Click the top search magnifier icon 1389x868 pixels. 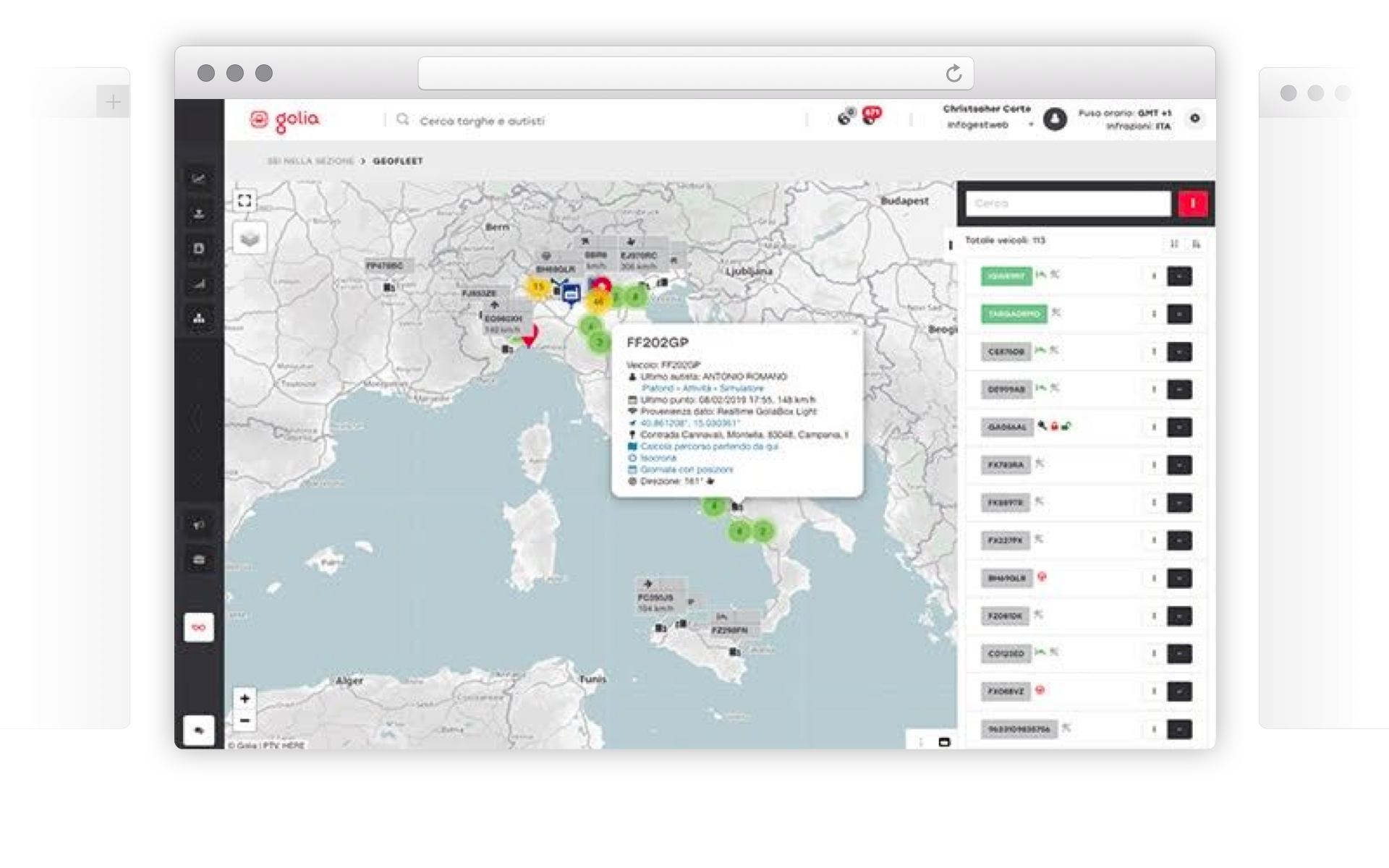[x=402, y=119]
